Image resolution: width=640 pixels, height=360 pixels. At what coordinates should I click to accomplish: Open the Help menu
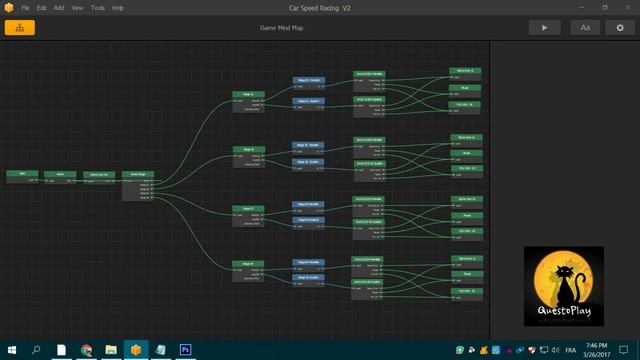pyautogui.click(x=118, y=8)
